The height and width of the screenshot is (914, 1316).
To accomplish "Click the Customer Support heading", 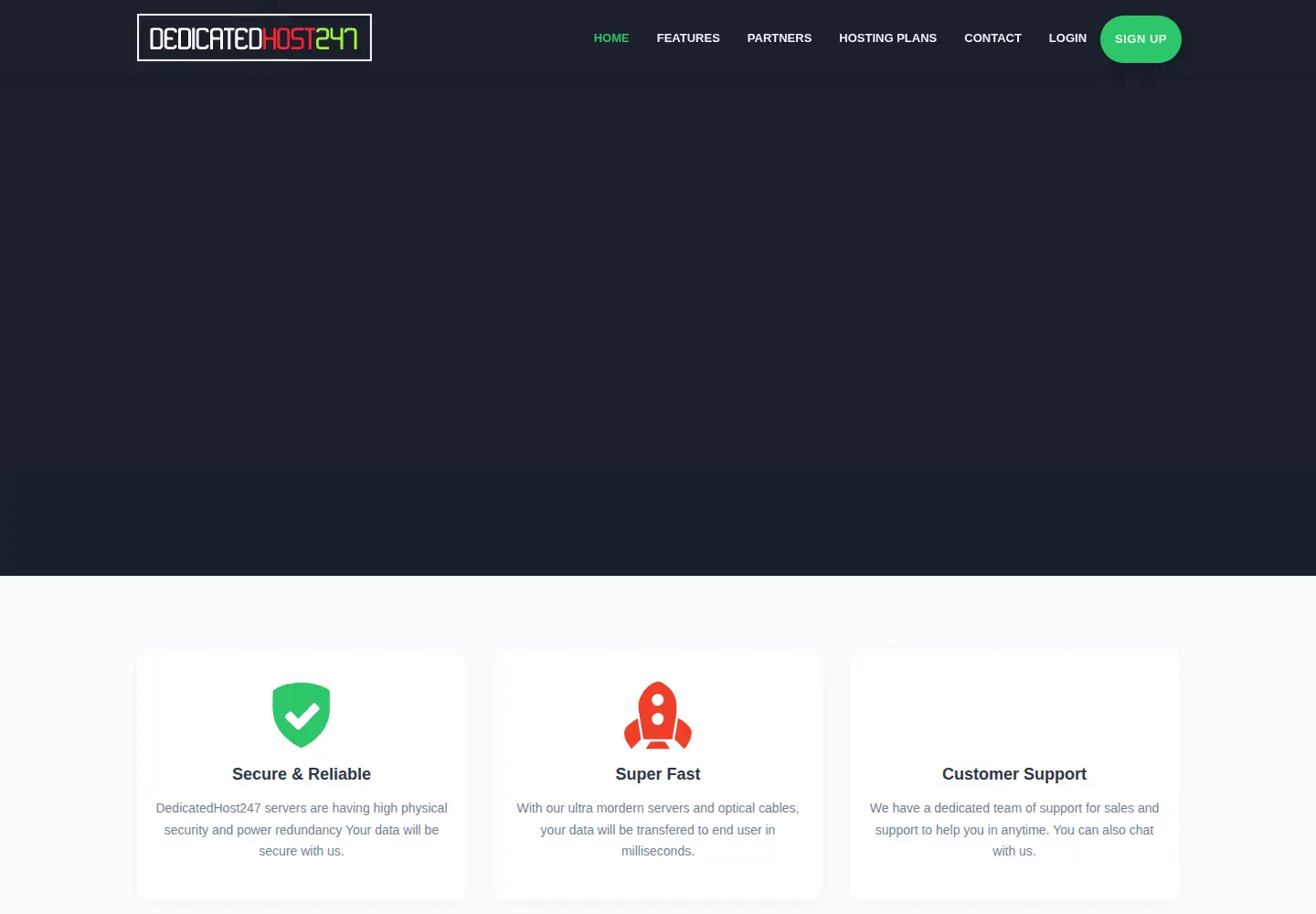I will (1014, 774).
